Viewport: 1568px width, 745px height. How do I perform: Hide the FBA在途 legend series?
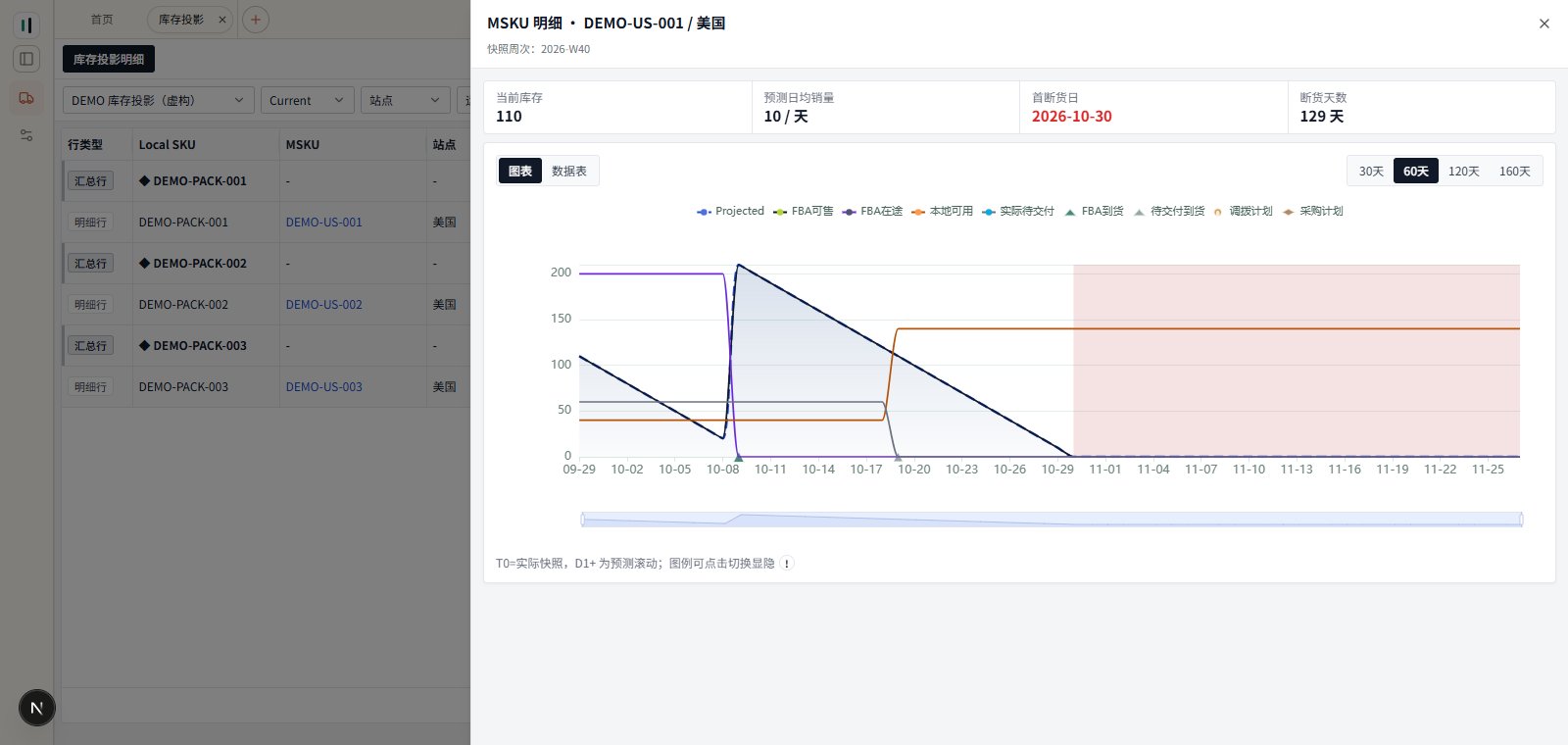(872, 212)
